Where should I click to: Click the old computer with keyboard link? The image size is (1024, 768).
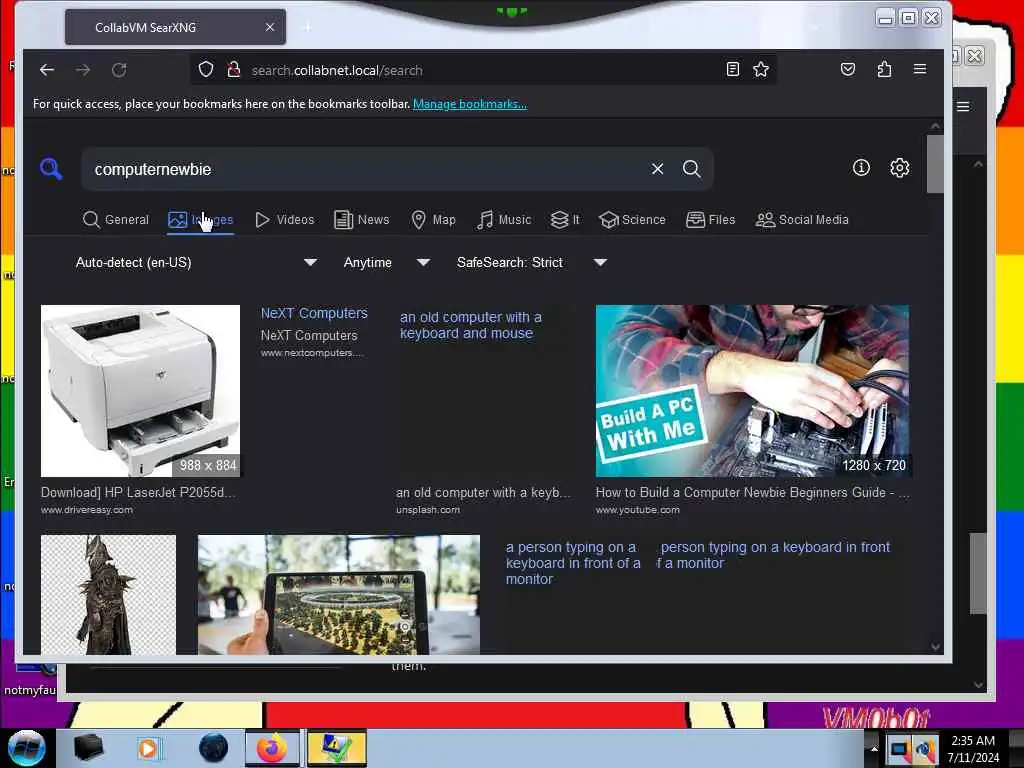coord(470,325)
